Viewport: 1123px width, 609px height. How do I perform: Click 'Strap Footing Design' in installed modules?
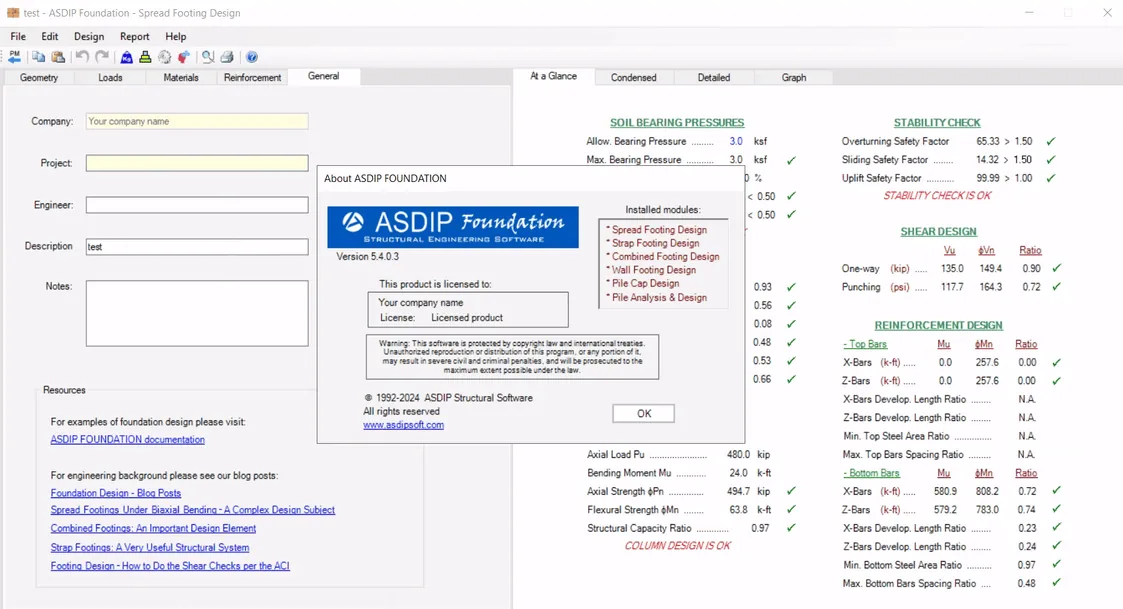point(655,243)
